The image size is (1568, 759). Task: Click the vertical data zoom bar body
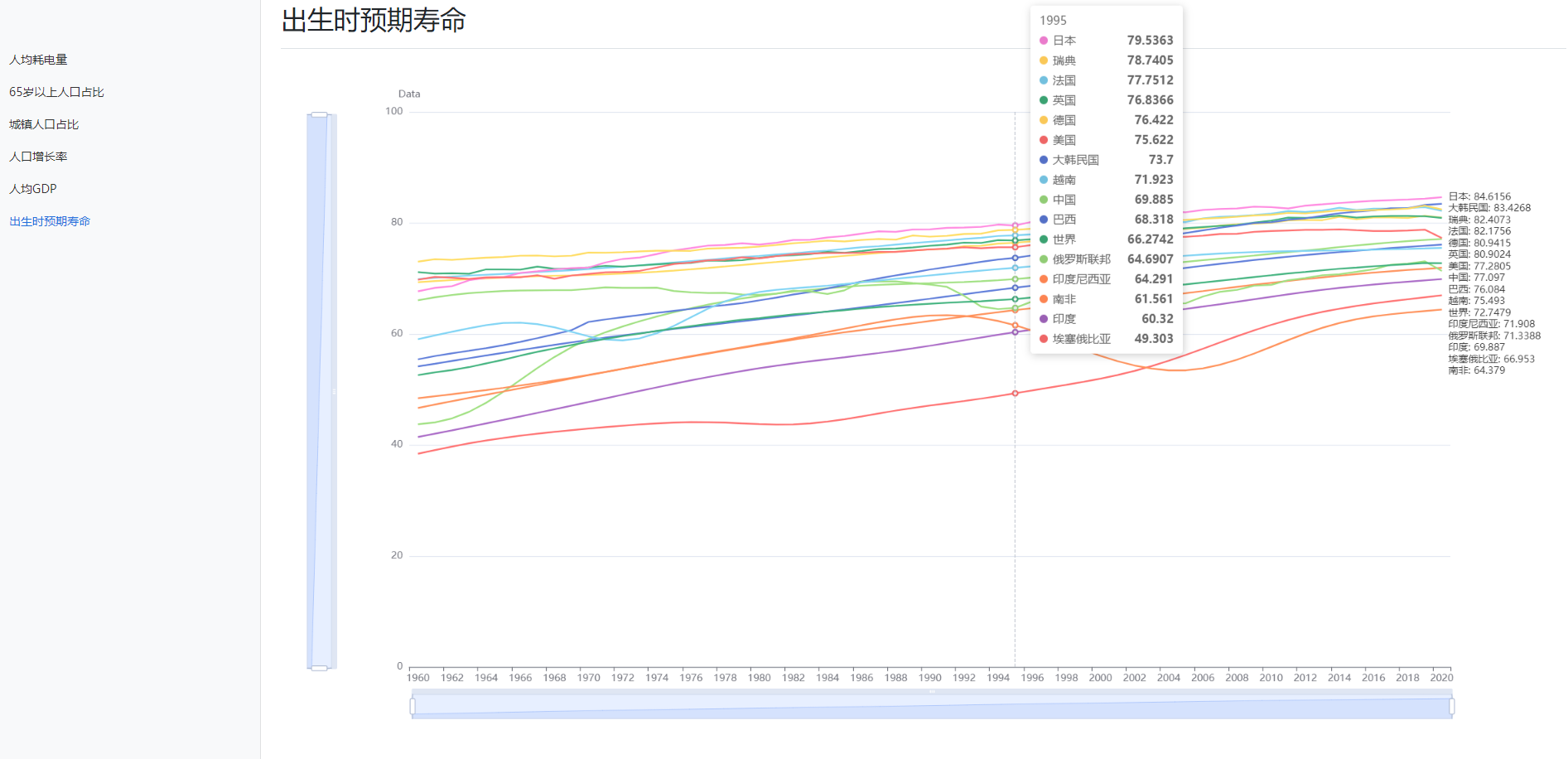click(x=320, y=391)
